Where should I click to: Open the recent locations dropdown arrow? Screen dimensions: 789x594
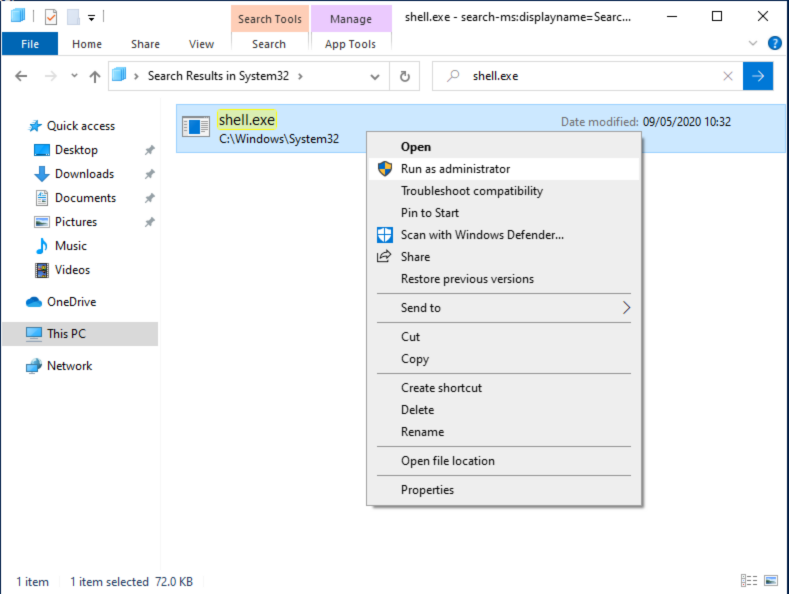(74, 76)
